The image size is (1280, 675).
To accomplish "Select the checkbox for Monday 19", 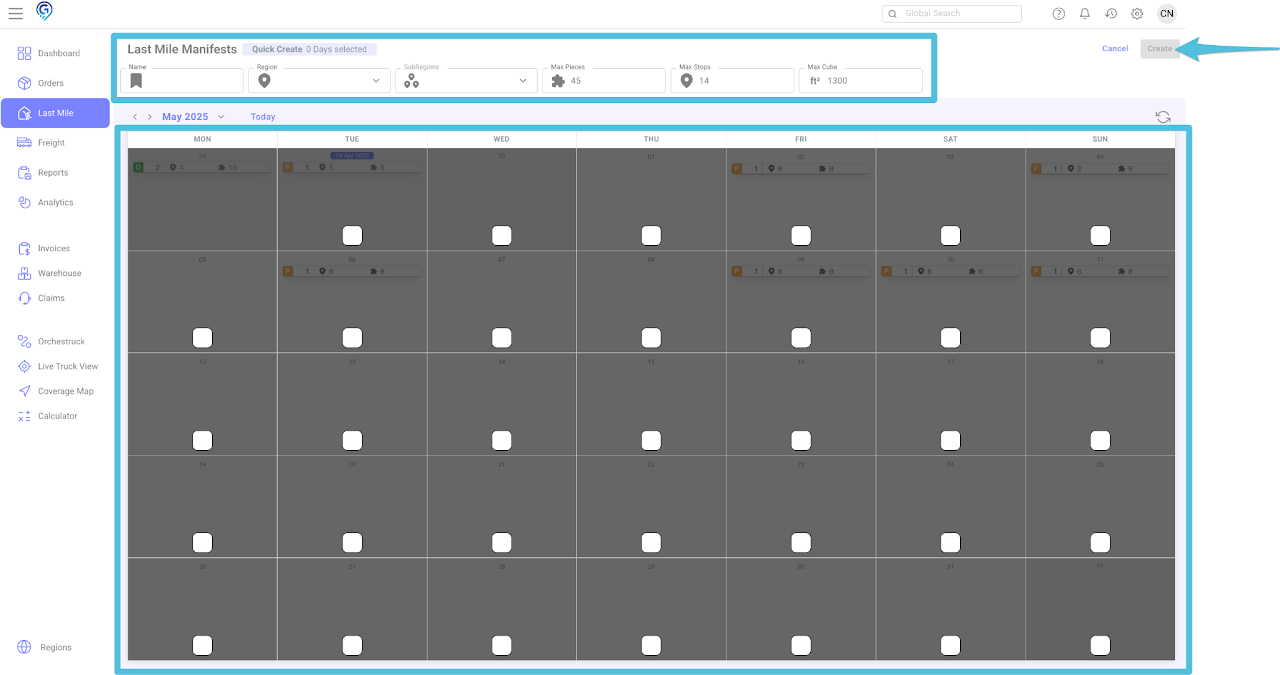I will pos(202,542).
